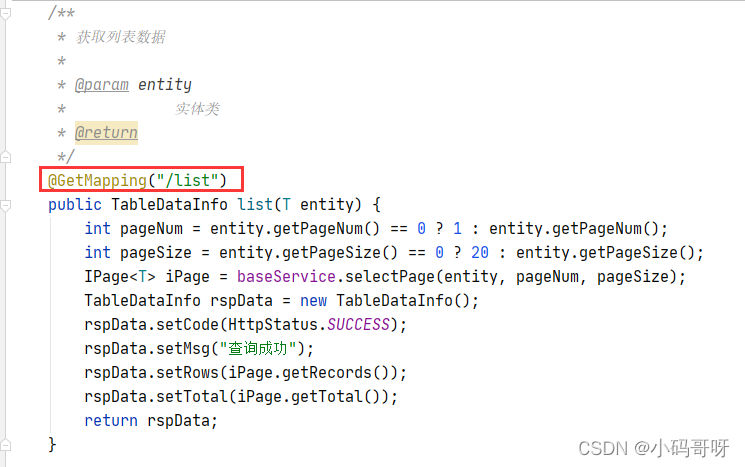Click the return rspData statement
This screenshot has width=745, height=467.
[x=151, y=420]
